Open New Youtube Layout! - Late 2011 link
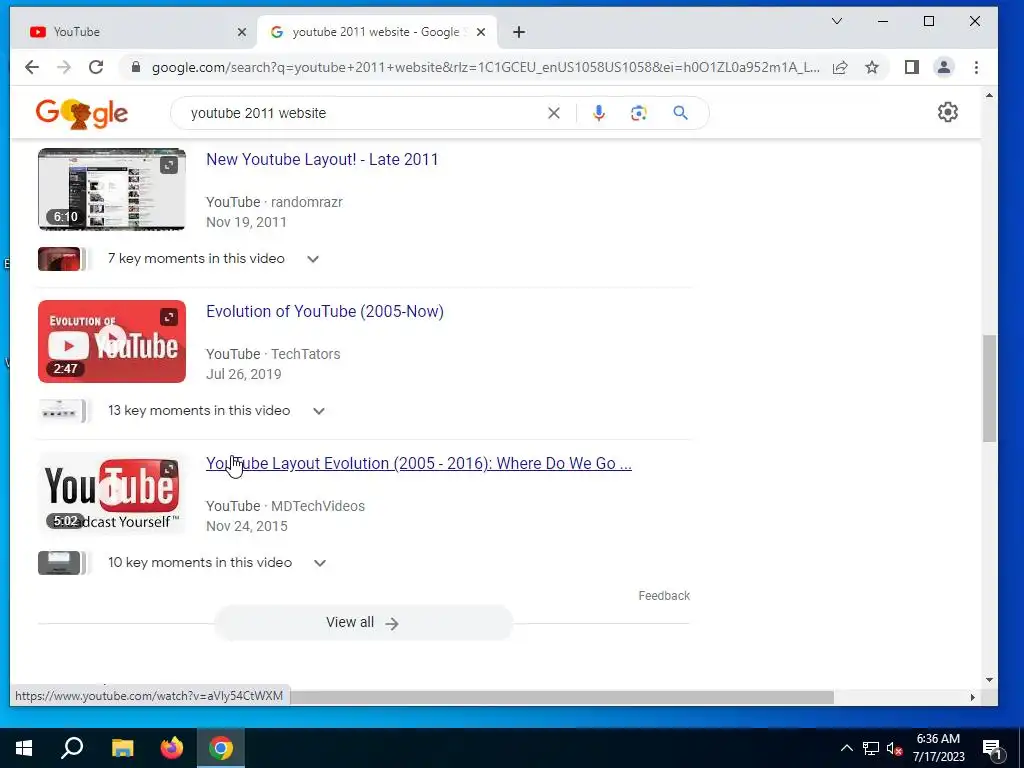 [322, 159]
